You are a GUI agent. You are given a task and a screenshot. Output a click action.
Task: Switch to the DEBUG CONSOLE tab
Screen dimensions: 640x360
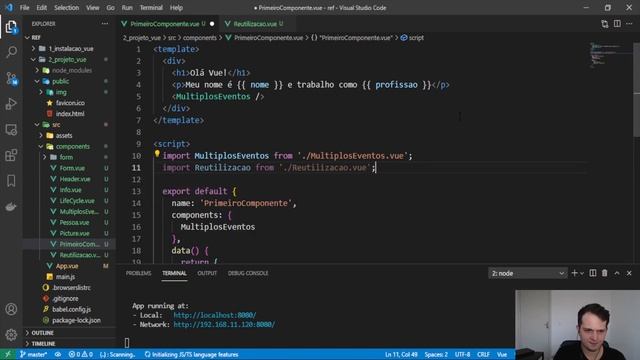[248, 273]
